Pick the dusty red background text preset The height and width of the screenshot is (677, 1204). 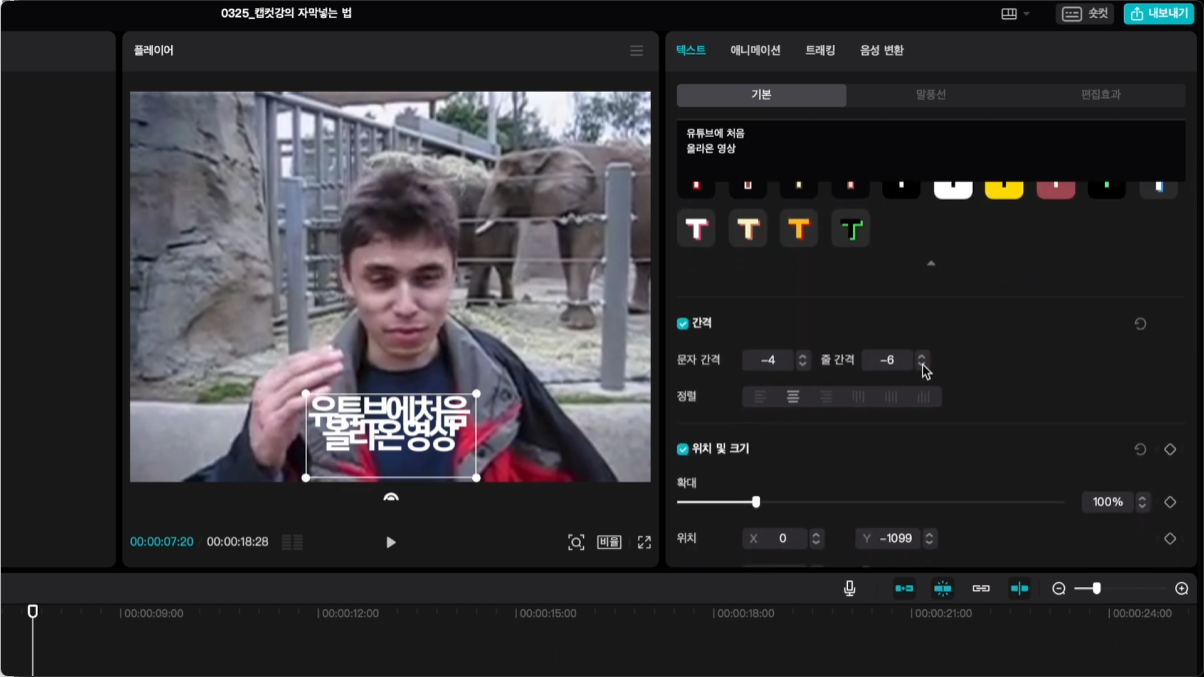coord(1055,189)
